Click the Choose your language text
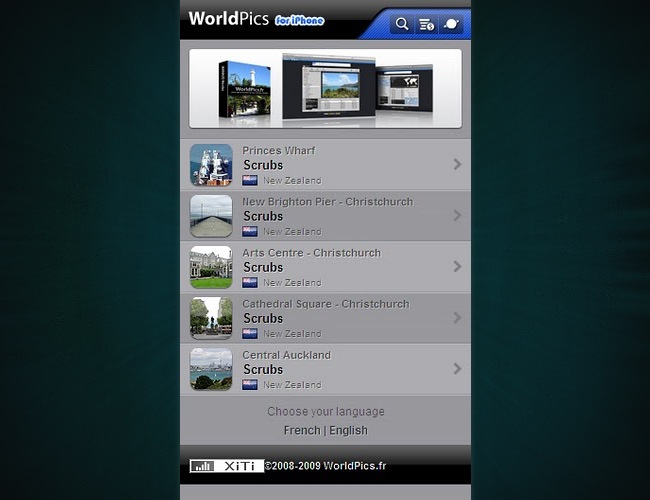The width and height of the screenshot is (650, 500). click(326, 411)
